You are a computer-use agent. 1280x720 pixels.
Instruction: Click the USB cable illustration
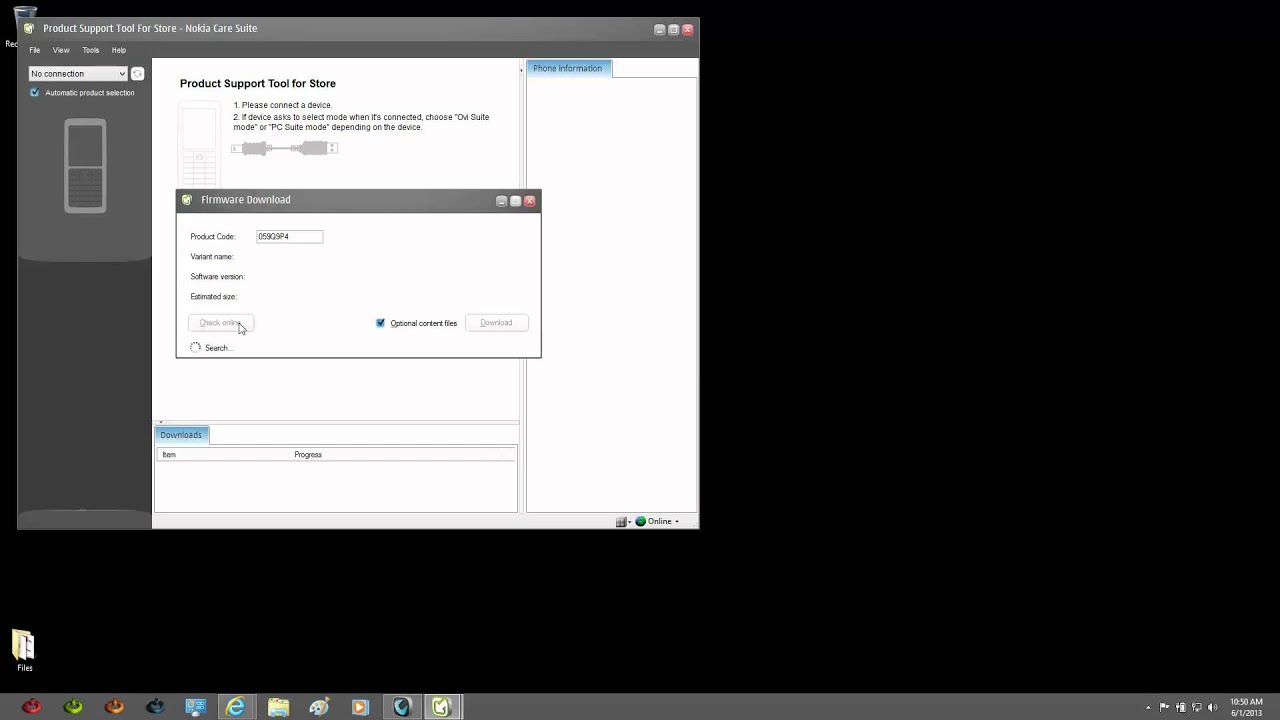point(285,148)
